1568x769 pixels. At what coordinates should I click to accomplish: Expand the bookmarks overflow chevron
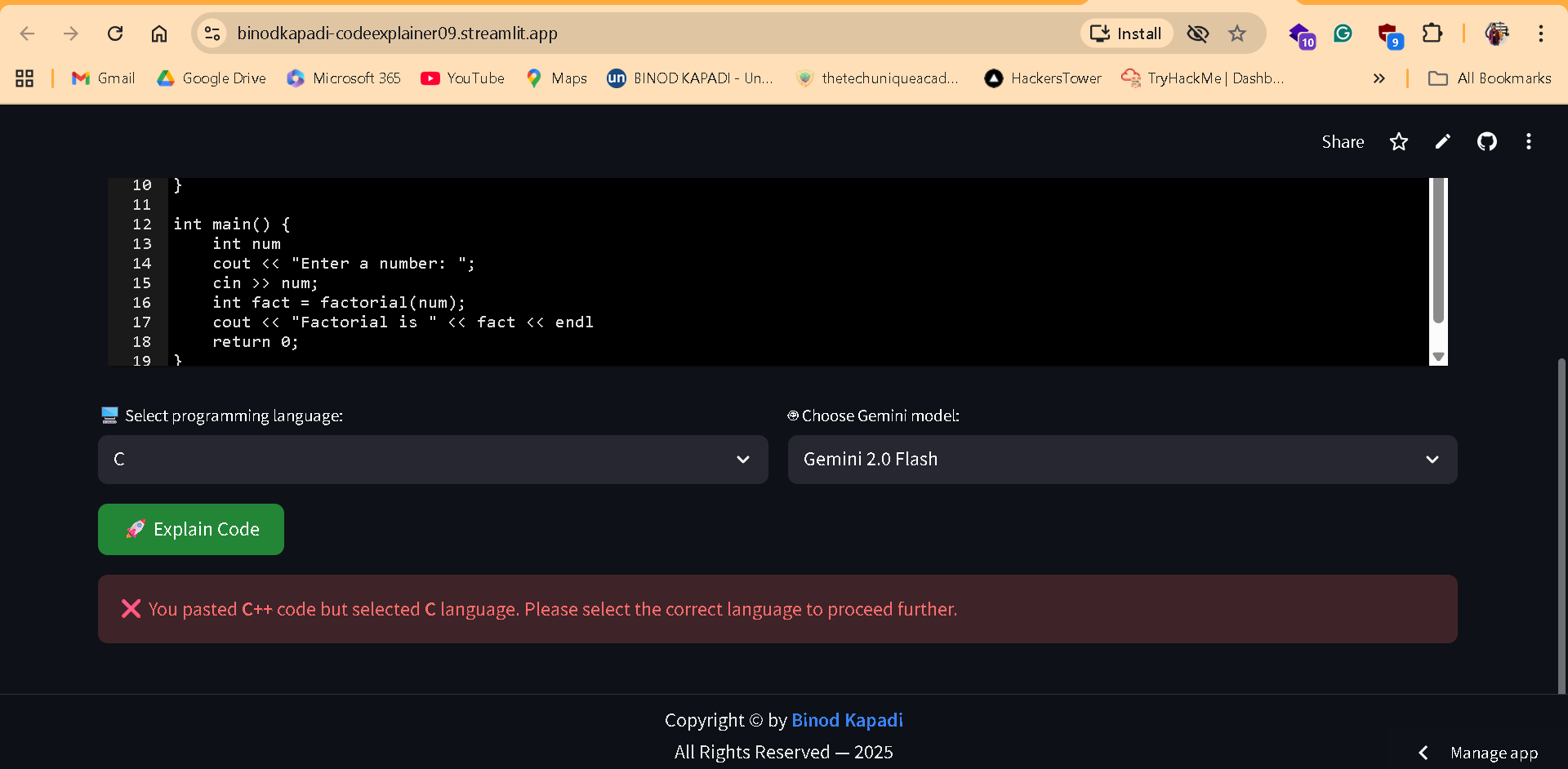1379,78
